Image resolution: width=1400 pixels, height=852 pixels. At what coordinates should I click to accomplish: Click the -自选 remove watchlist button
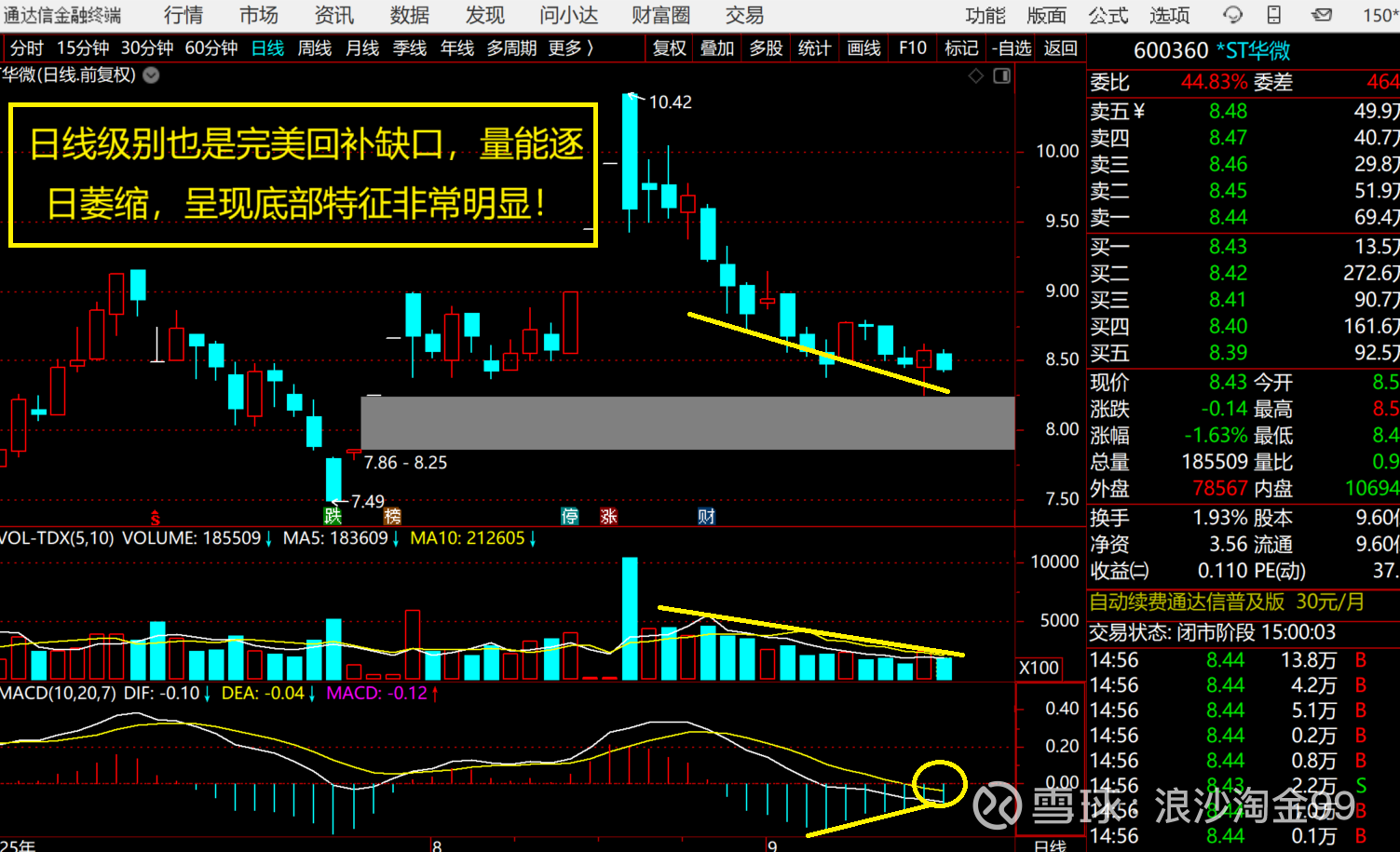(x=1012, y=47)
